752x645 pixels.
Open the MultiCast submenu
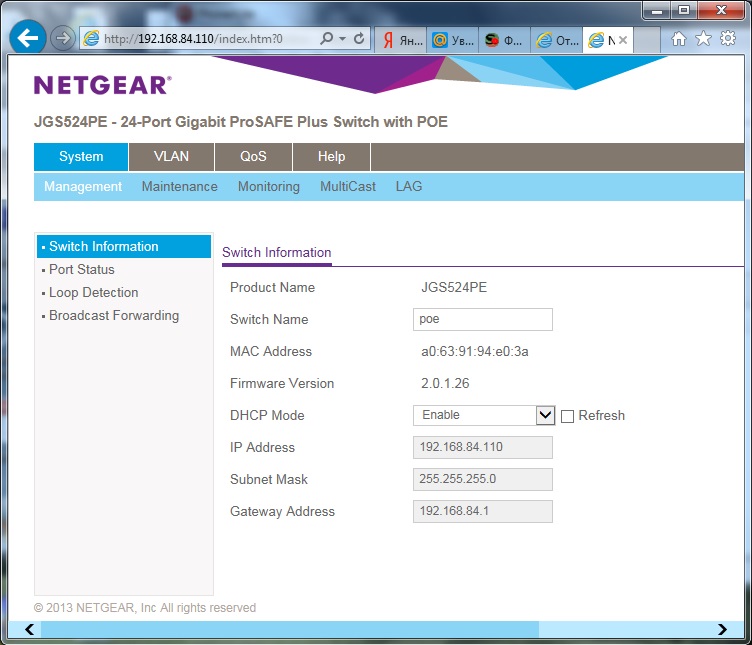coord(348,187)
